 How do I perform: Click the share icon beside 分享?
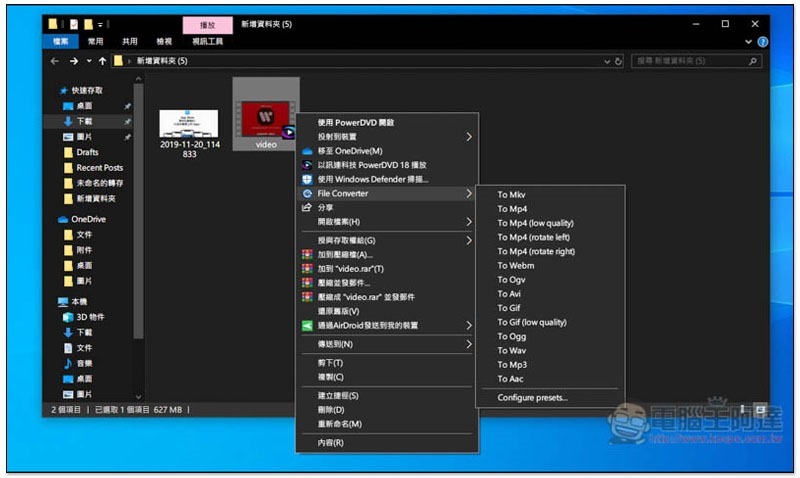(x=307, y=207)
